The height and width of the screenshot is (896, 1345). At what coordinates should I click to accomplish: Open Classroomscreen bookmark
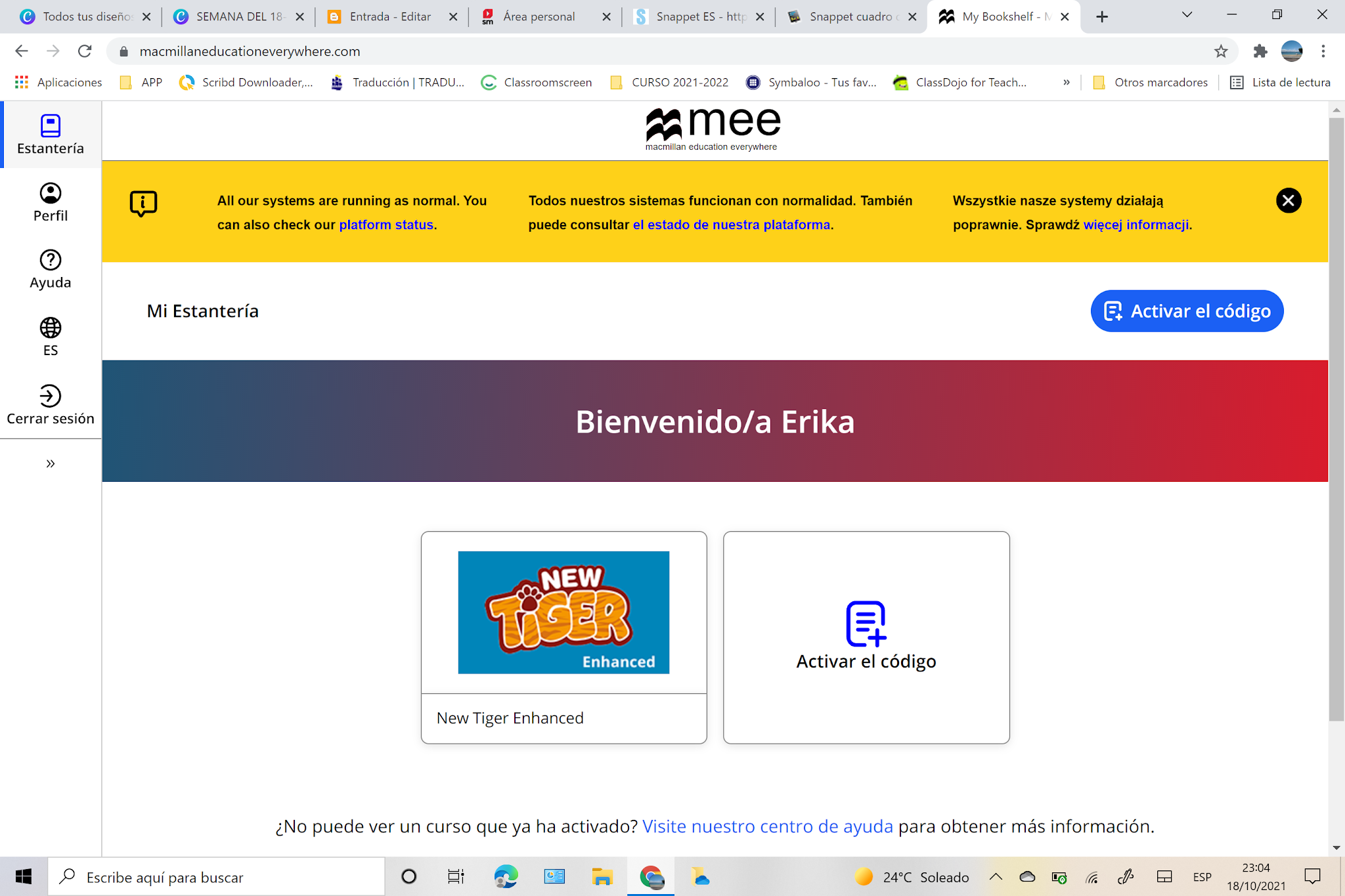click(x=537, y=82)
